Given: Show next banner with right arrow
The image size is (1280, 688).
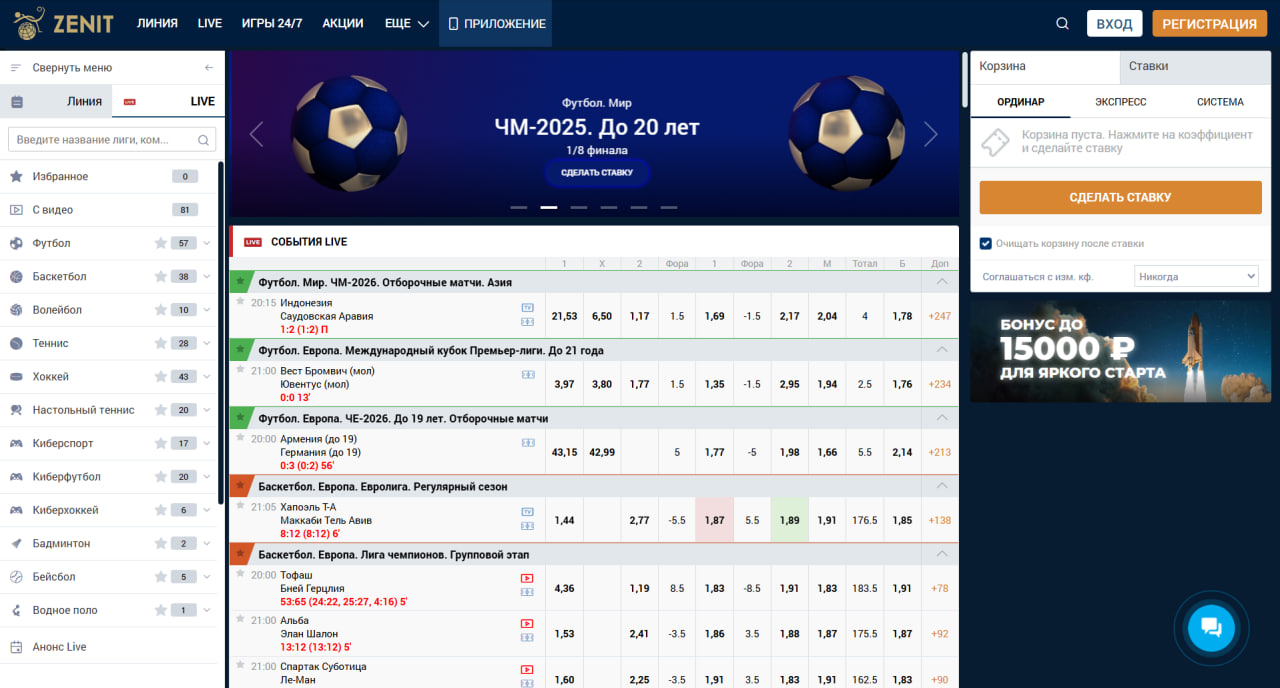Looking at the screenshot, I should coord(931,134).
